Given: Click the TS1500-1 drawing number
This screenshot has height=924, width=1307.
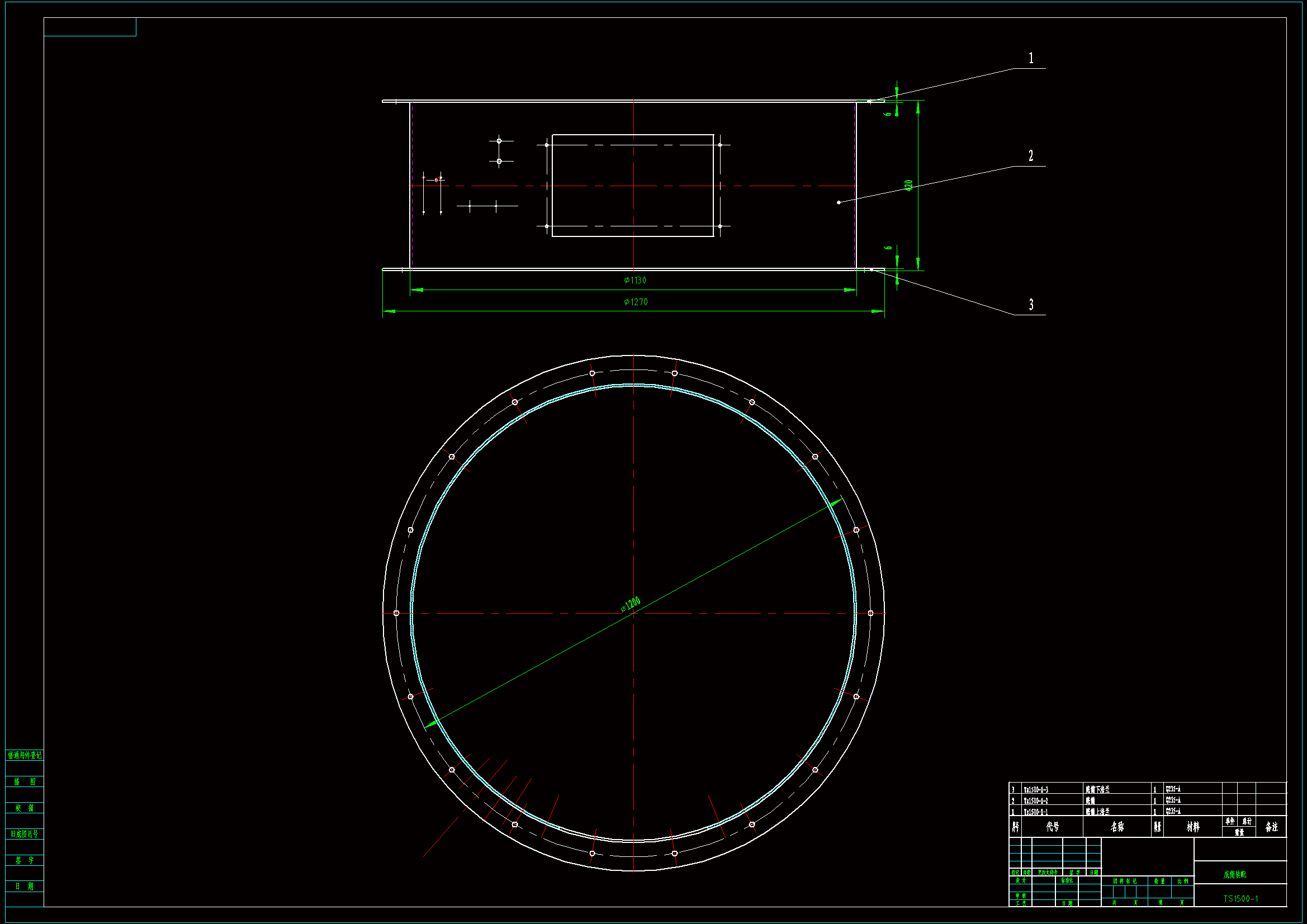Looking at the screenshot, I should [x=1240, y=898].
